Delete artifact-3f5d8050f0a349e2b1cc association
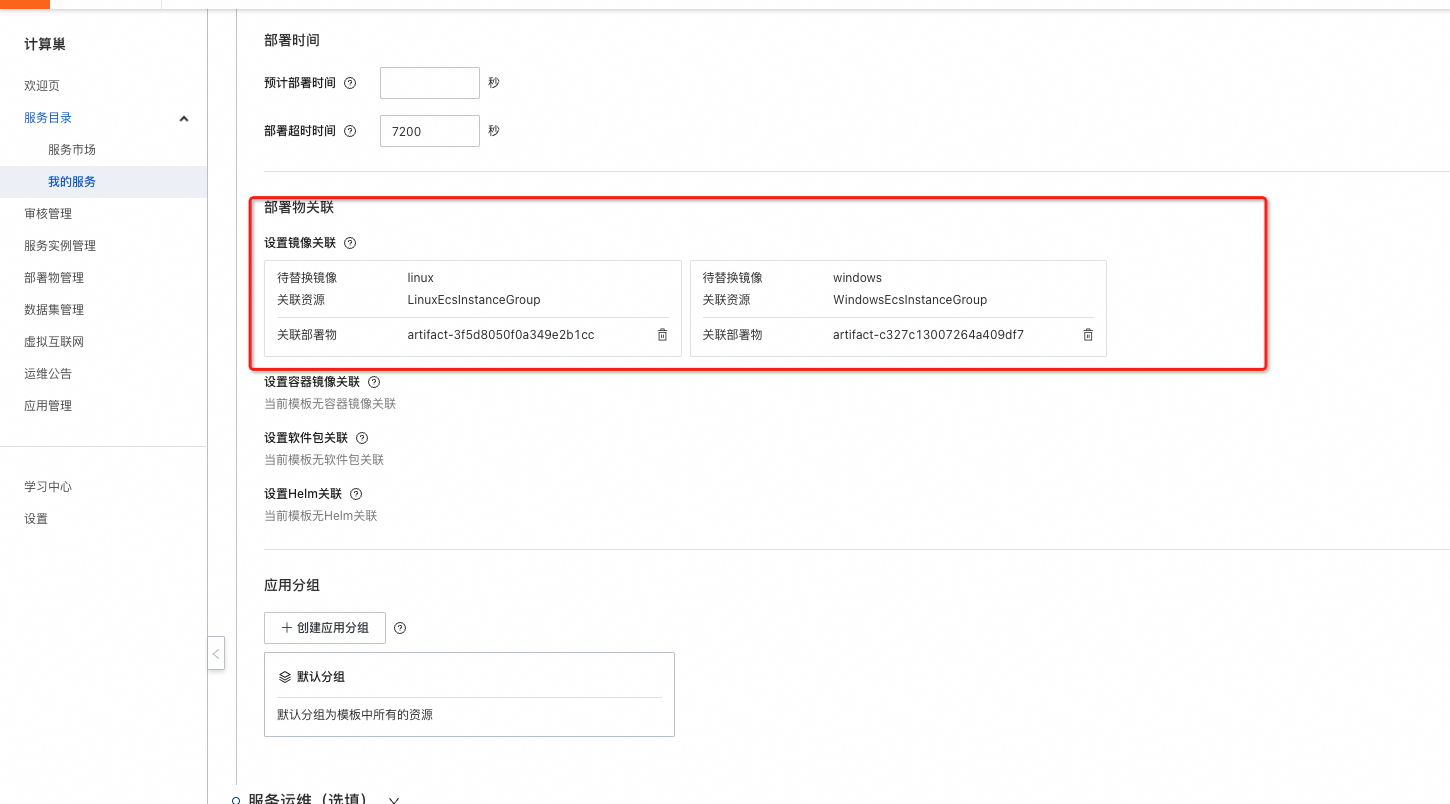Viewport: 1450px width, 804px height. tap(662, 335)
